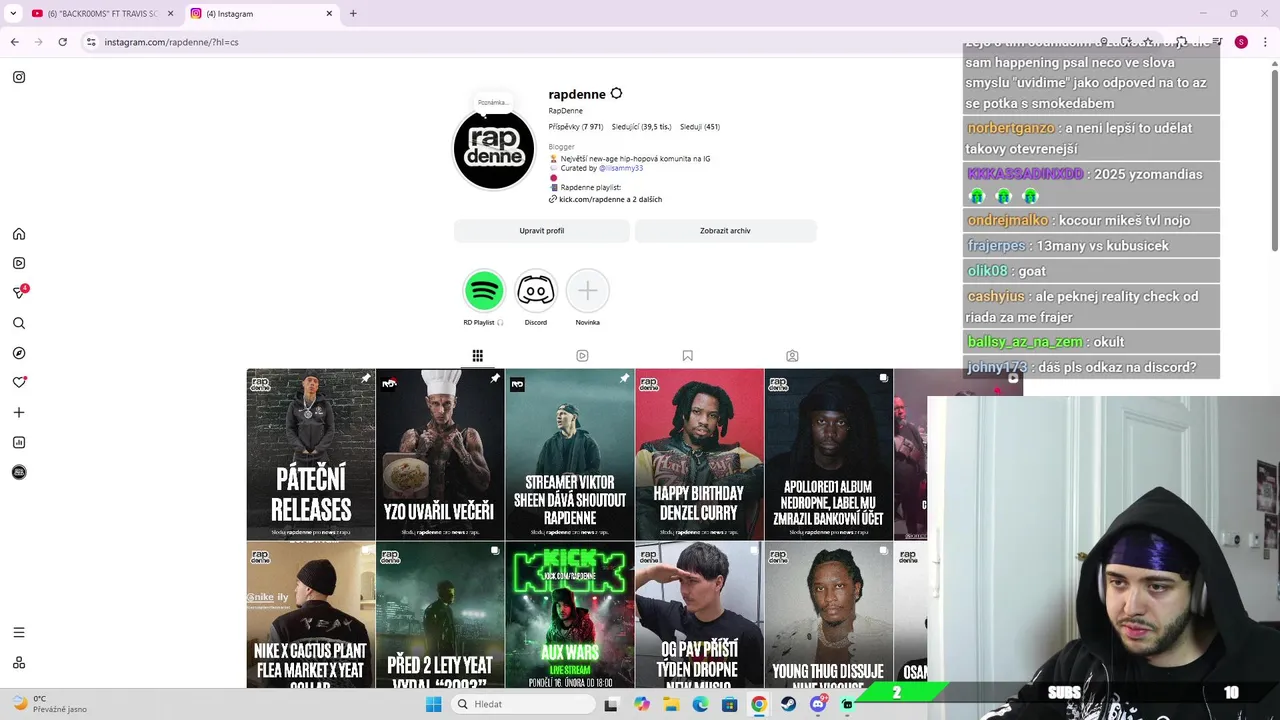Open Sledují (451) following list

click(x=700, y=127)
